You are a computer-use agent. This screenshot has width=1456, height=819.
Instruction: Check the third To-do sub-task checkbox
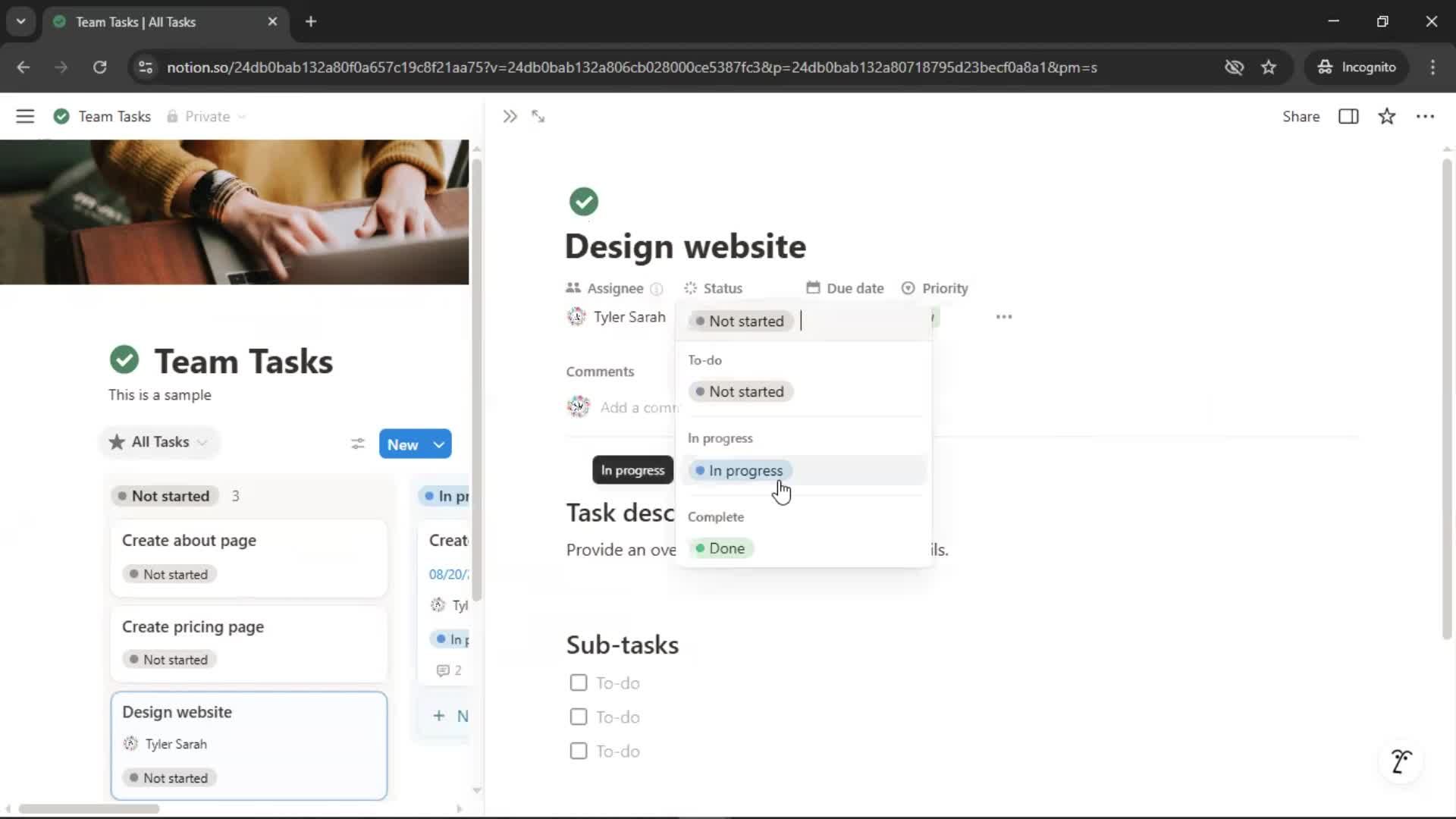point(579,751)
